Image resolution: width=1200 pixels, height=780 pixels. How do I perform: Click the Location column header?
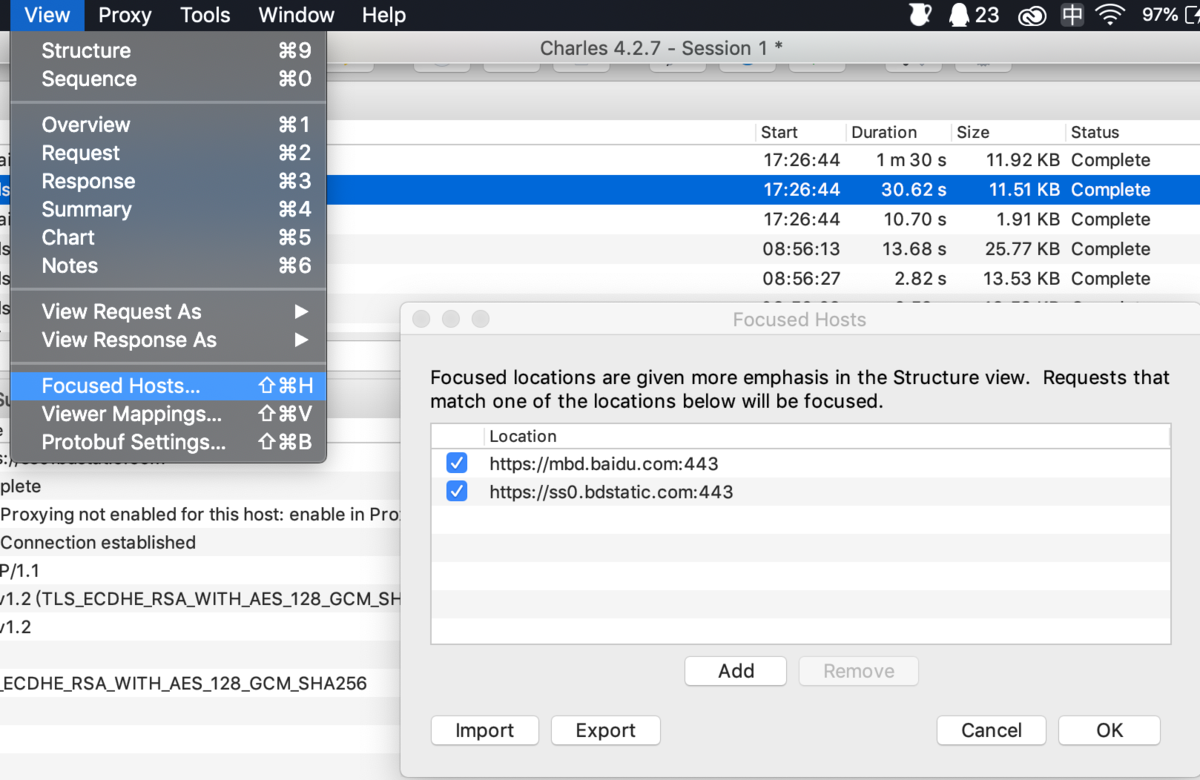click(x=827, y=436)
